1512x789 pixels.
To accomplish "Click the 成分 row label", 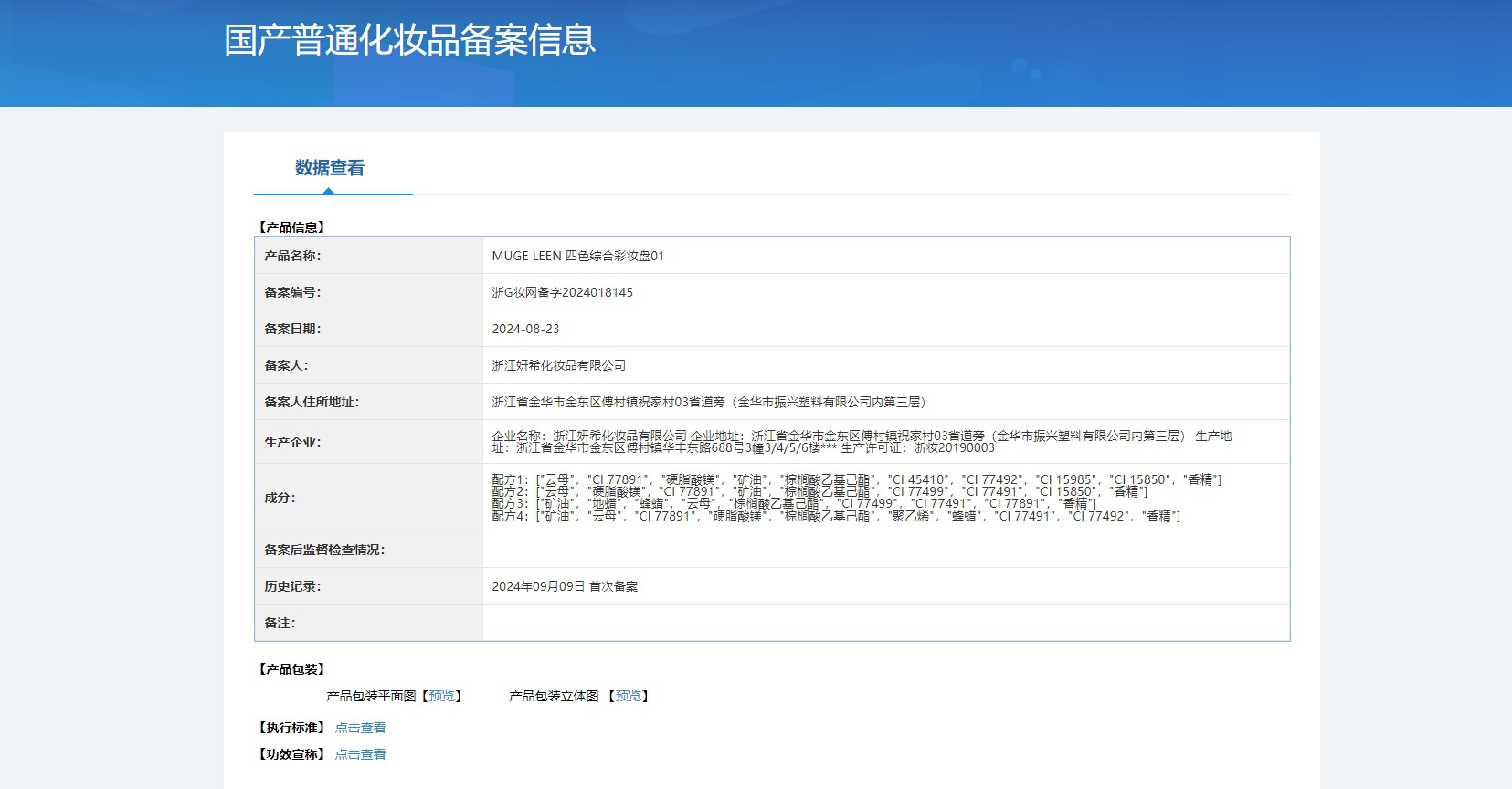I will (x=280, y=498).
